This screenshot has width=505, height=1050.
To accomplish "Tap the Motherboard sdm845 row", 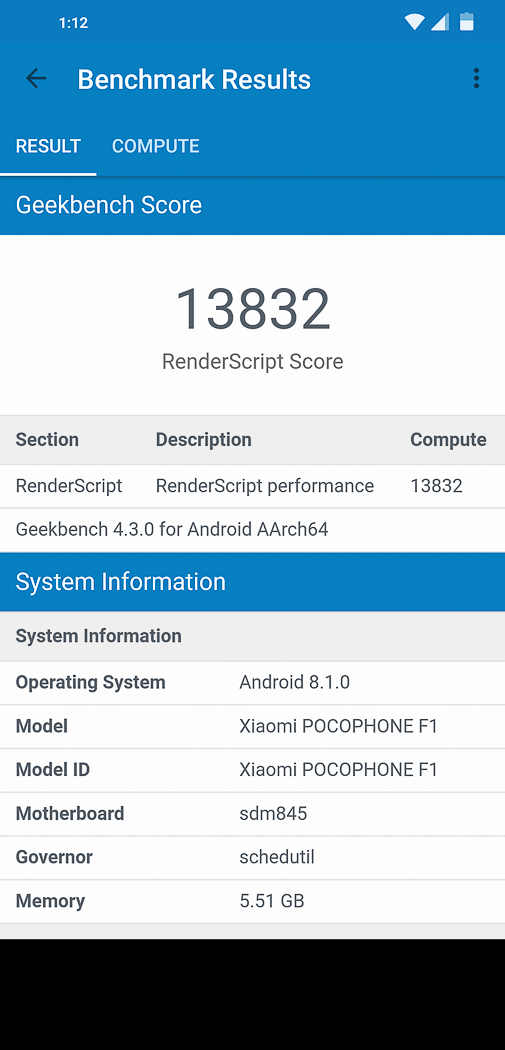I will (x=252, y=814).
